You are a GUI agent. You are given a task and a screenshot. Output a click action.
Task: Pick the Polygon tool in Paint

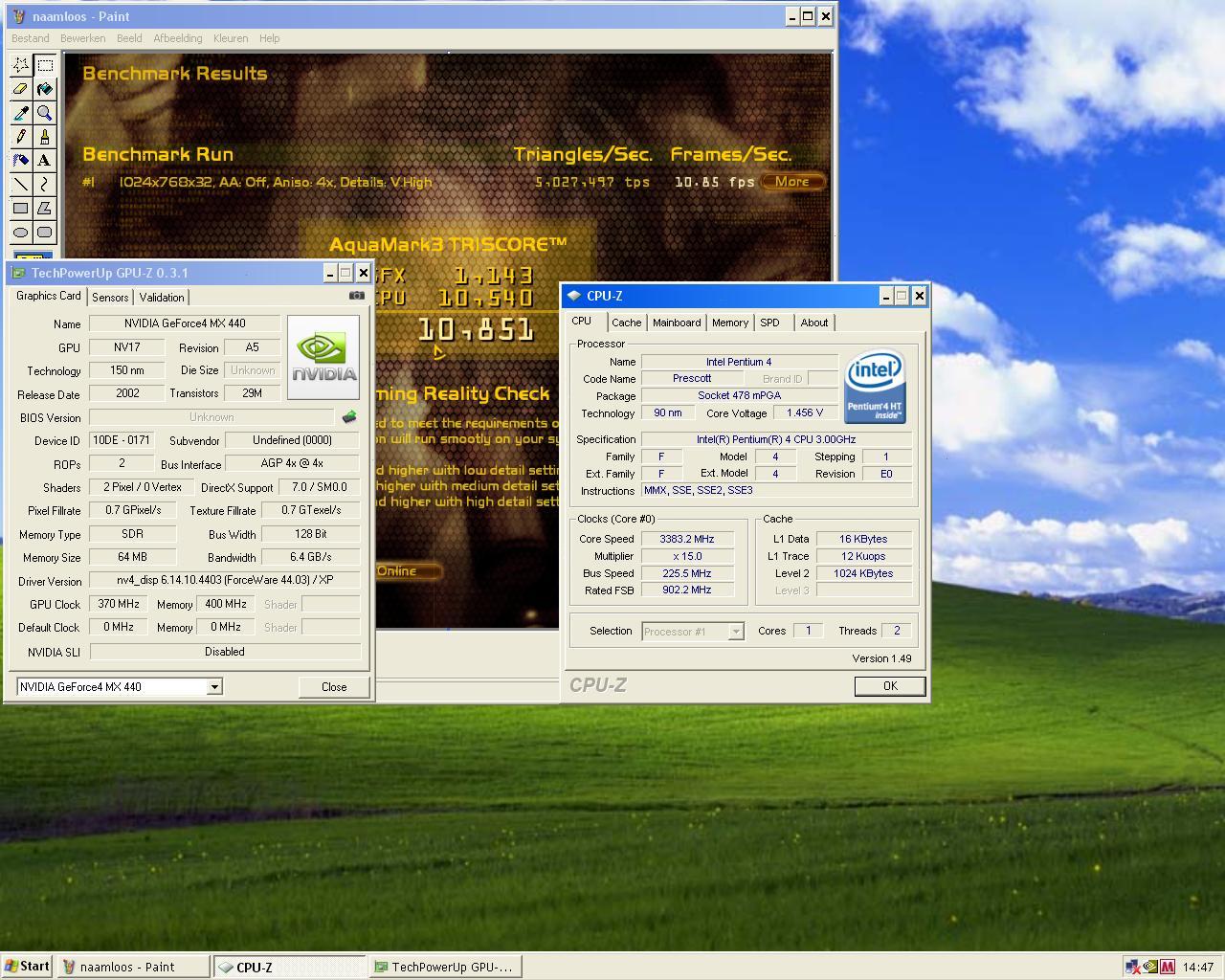(44, 208)
